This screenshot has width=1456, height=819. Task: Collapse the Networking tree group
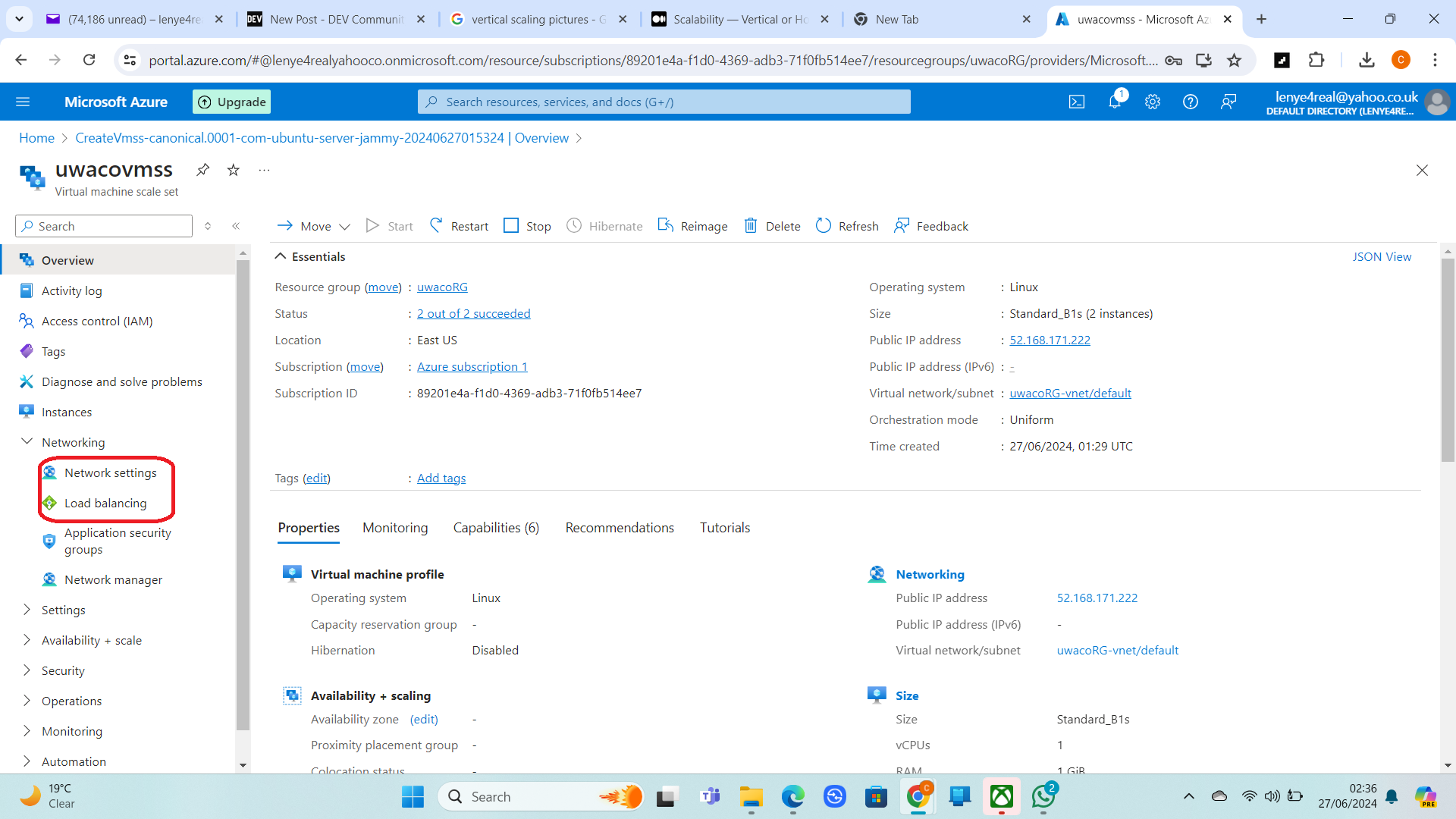[27, 442]
